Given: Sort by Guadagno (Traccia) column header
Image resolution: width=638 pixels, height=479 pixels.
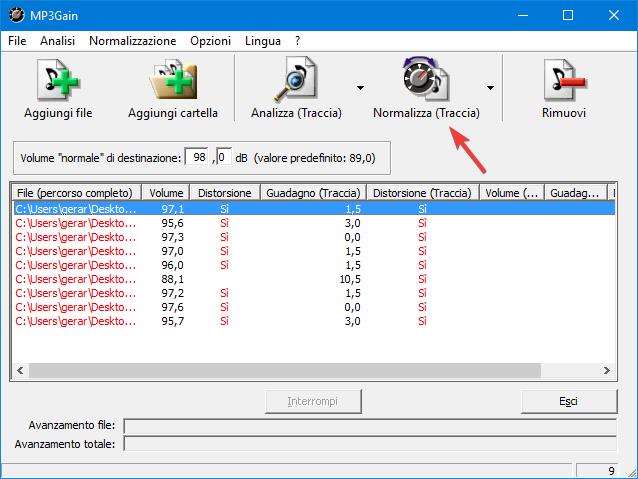Looking at the screenshot, I should click(313, 193).
